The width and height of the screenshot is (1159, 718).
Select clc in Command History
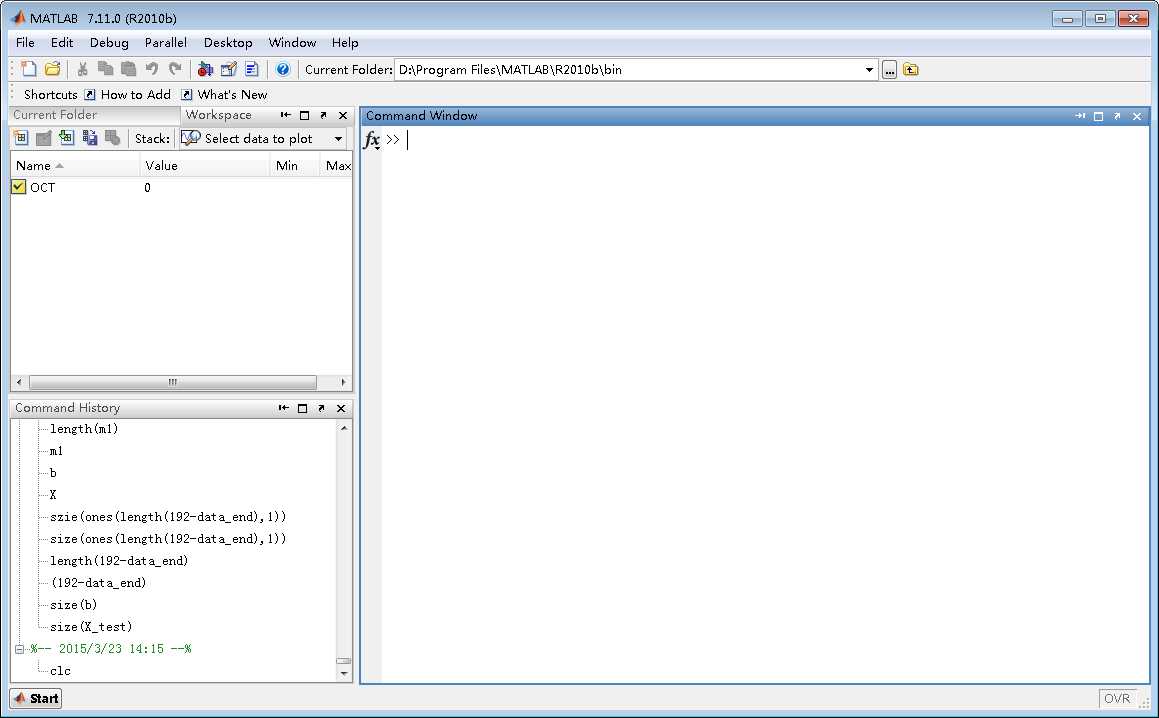[61, 671]
